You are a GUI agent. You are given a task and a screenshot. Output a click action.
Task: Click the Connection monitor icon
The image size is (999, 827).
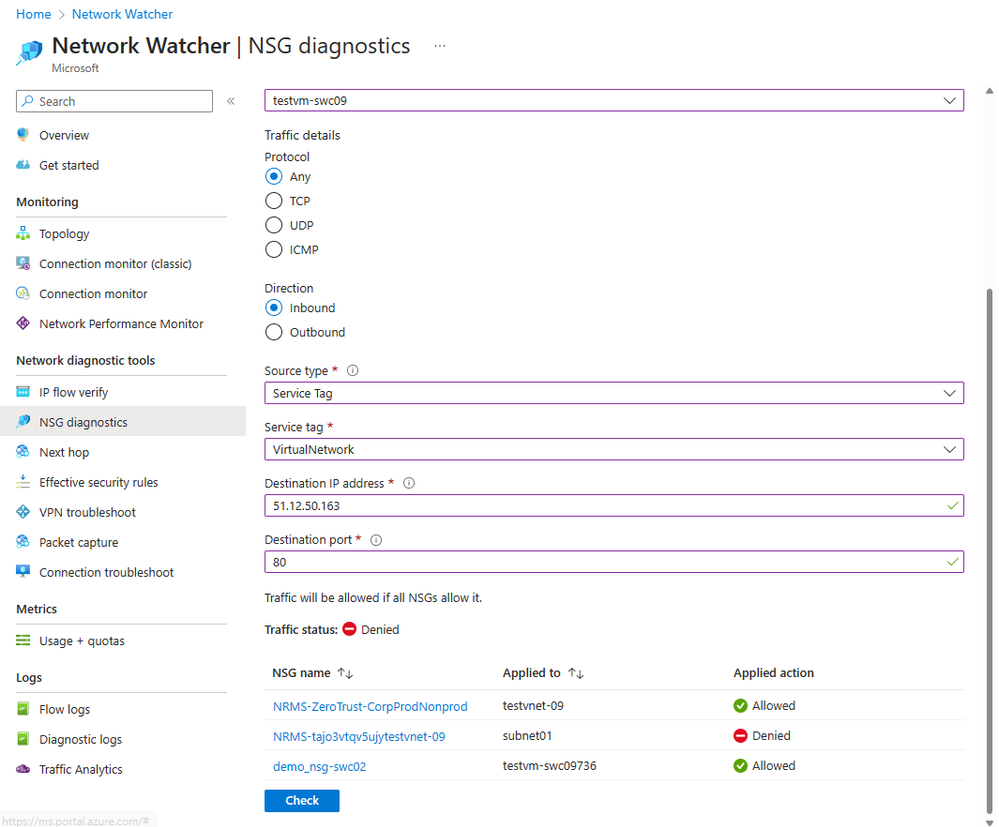pyautogui.click(x=23, y=293)
